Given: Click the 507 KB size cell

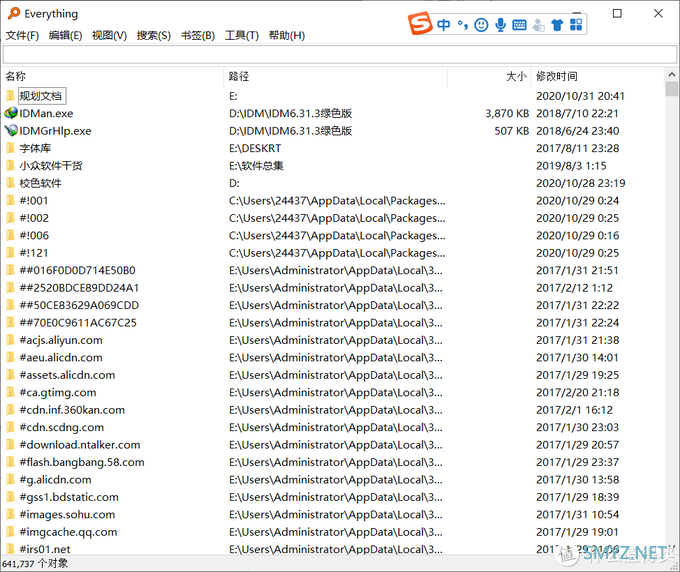Looking at the screenshot, I should tap(512, 131).
